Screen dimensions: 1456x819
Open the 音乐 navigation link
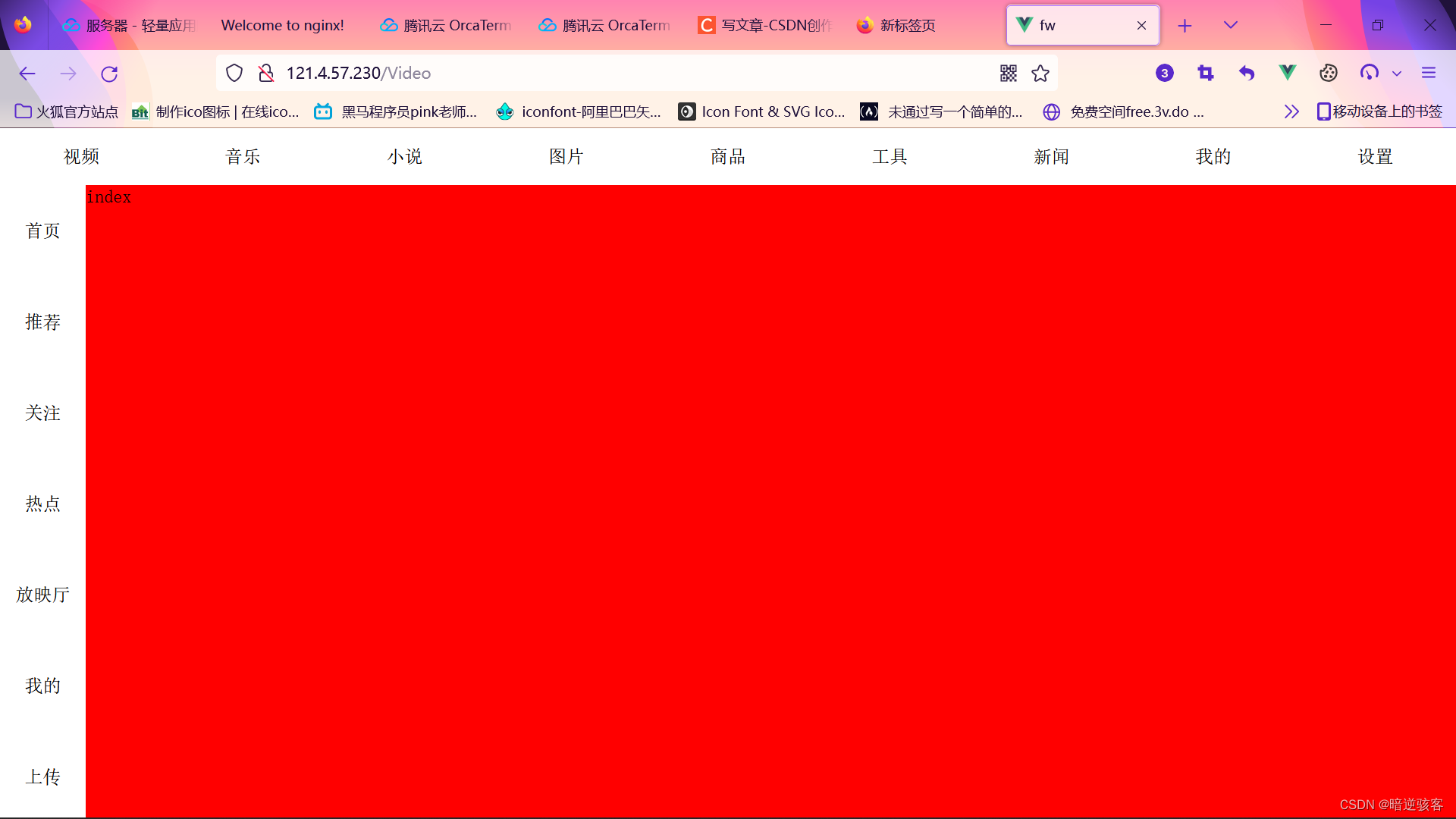(243, 156)
